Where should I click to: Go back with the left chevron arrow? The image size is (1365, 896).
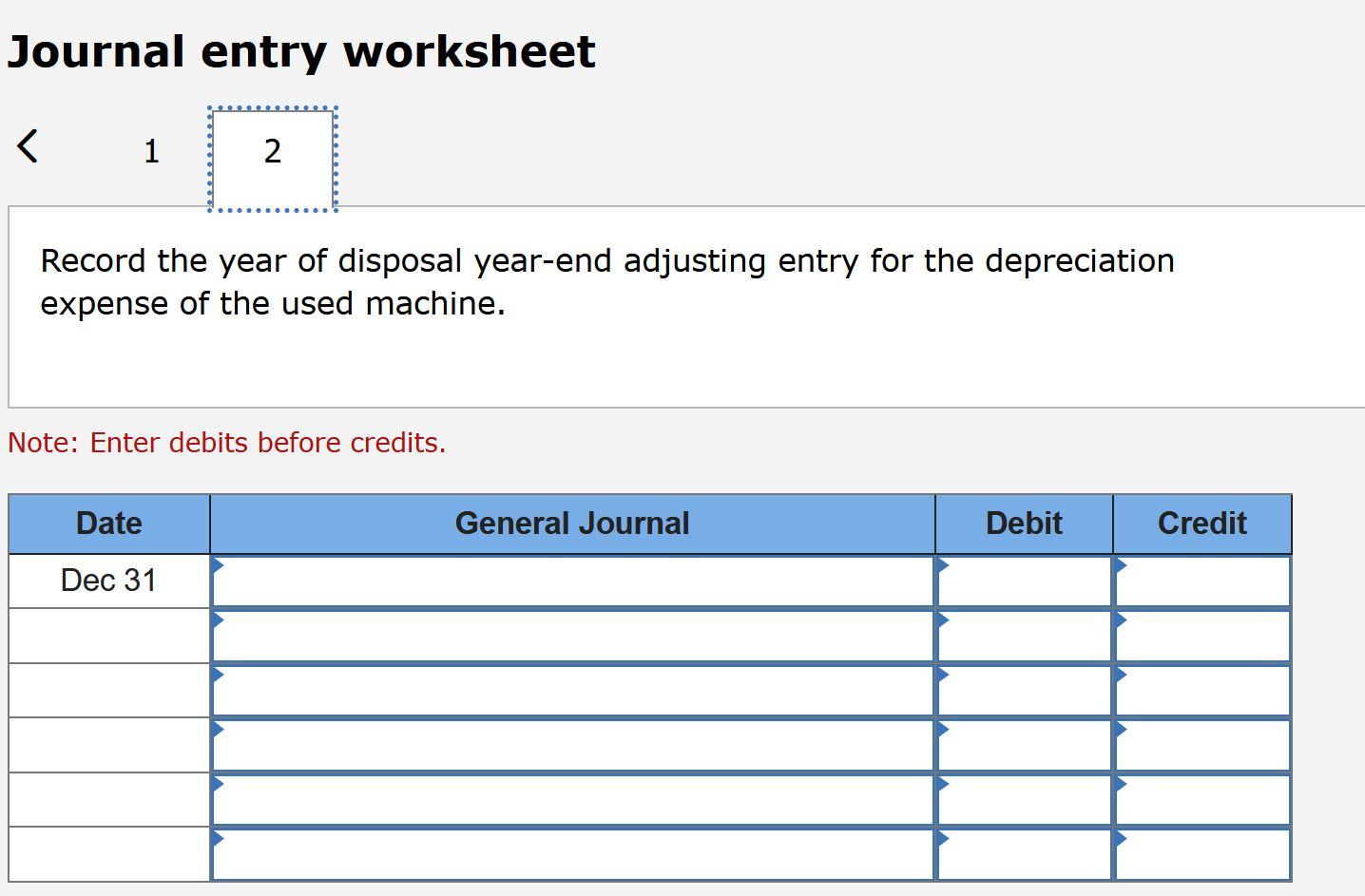(28, 146)
